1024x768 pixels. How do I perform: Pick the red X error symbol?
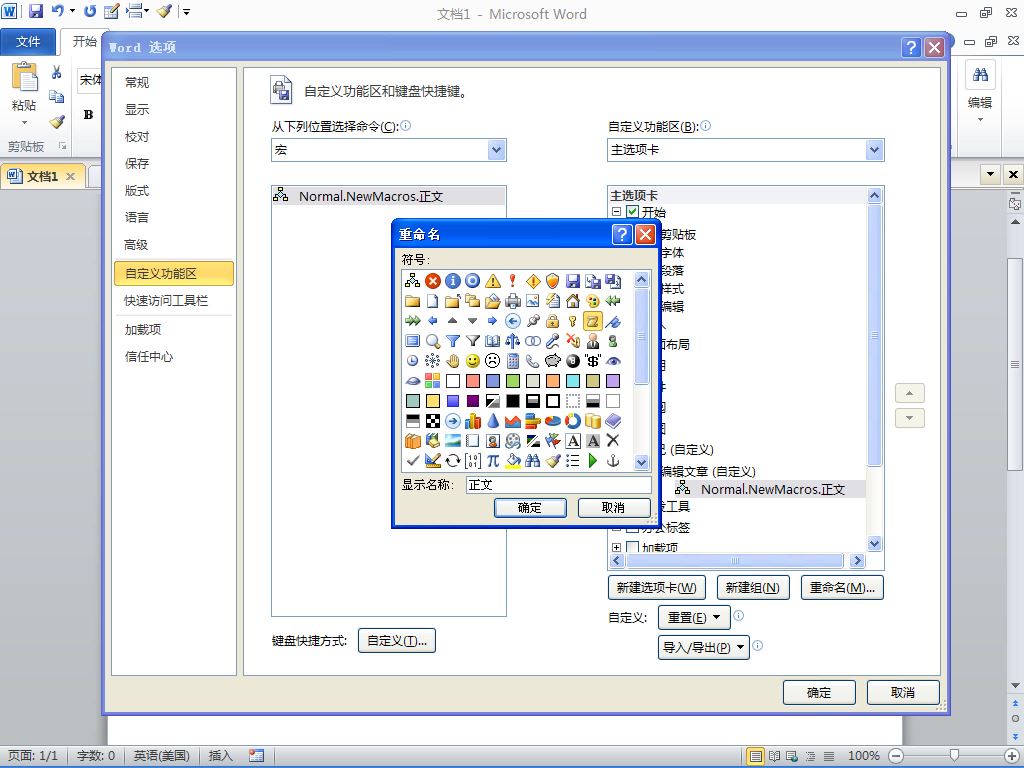pyautogui.click(x=432, y=281)
